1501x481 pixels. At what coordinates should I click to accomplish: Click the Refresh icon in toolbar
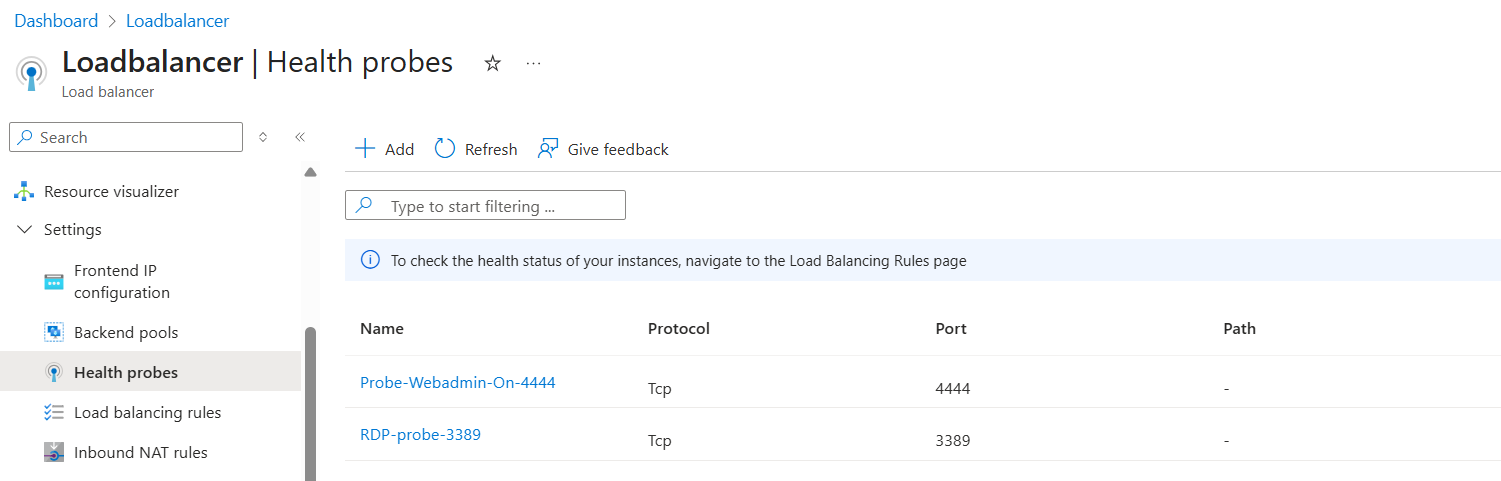click(x=445, y=149)
